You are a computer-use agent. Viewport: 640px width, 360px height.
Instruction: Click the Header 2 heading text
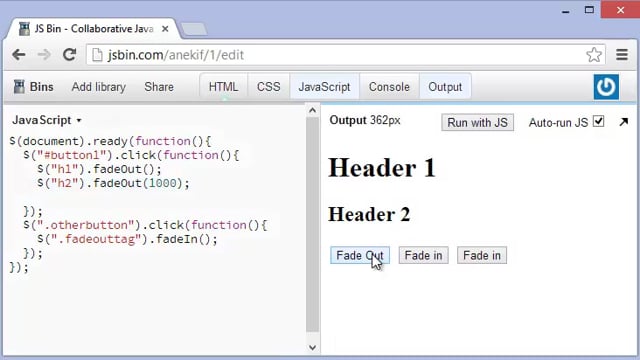coord(369,214)
